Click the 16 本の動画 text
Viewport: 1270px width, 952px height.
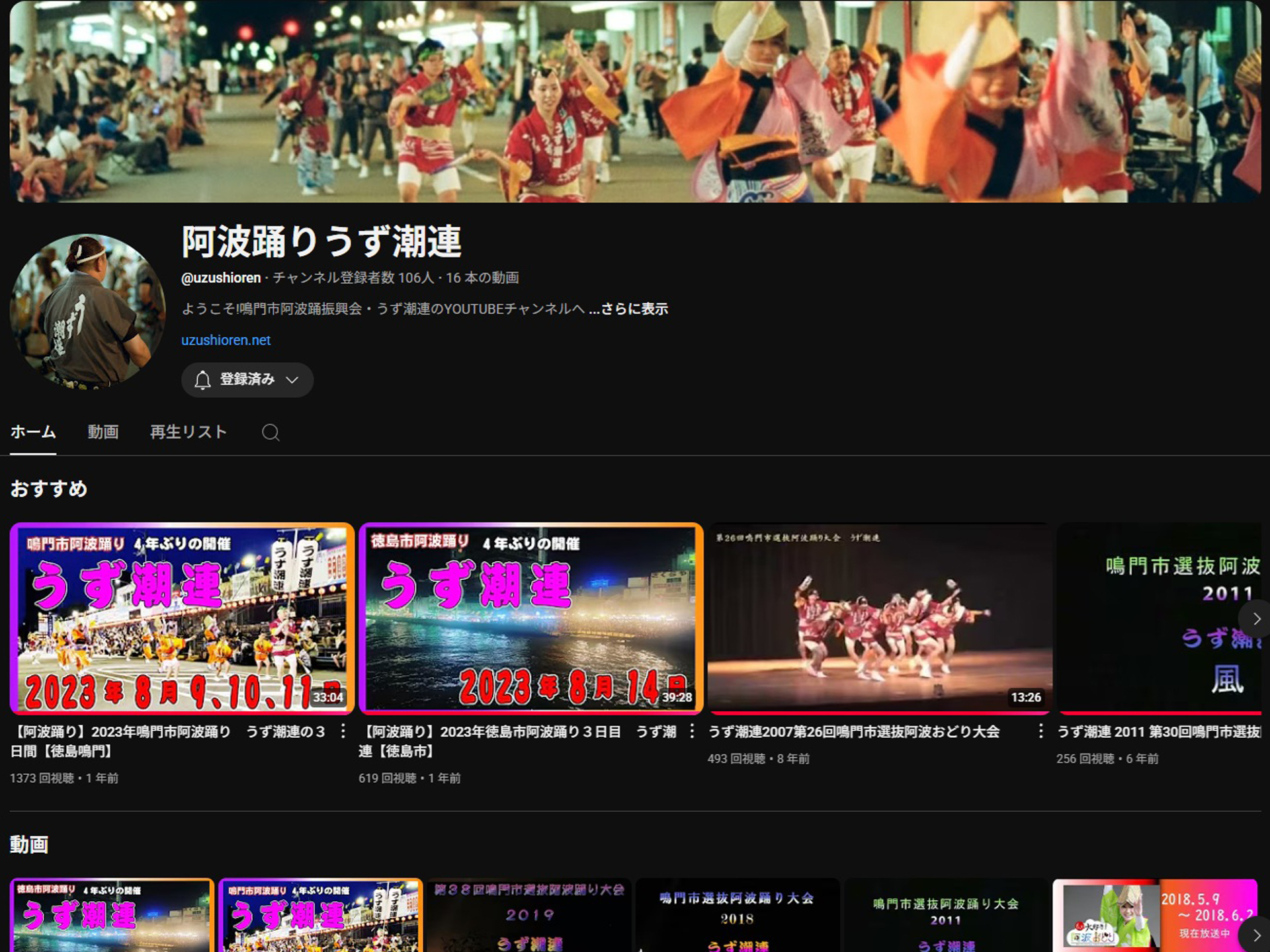[482, 278]
